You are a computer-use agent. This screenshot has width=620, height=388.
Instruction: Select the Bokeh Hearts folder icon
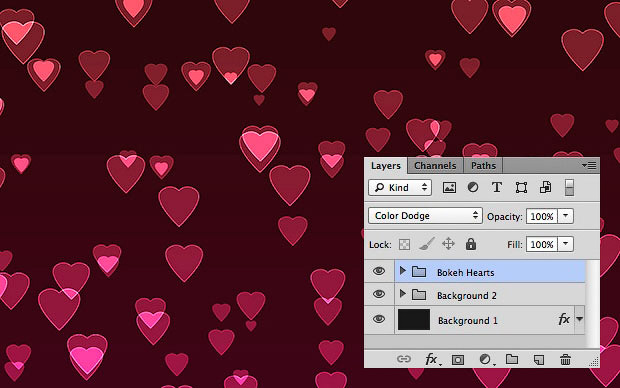pos(419,272)
